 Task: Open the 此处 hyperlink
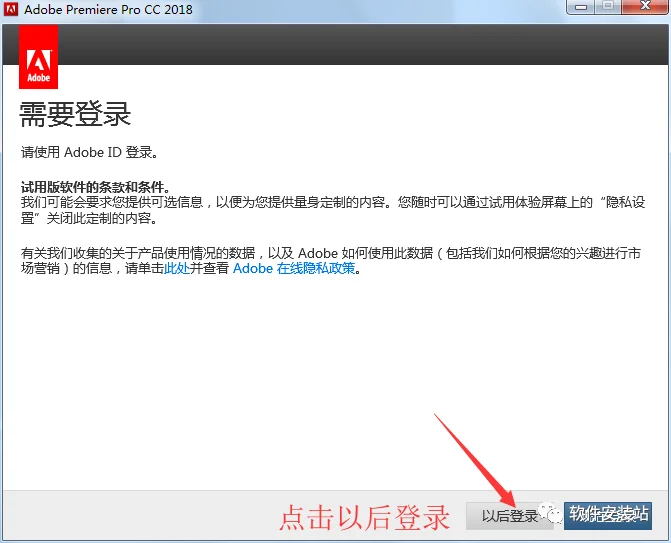tap(177, 269)
